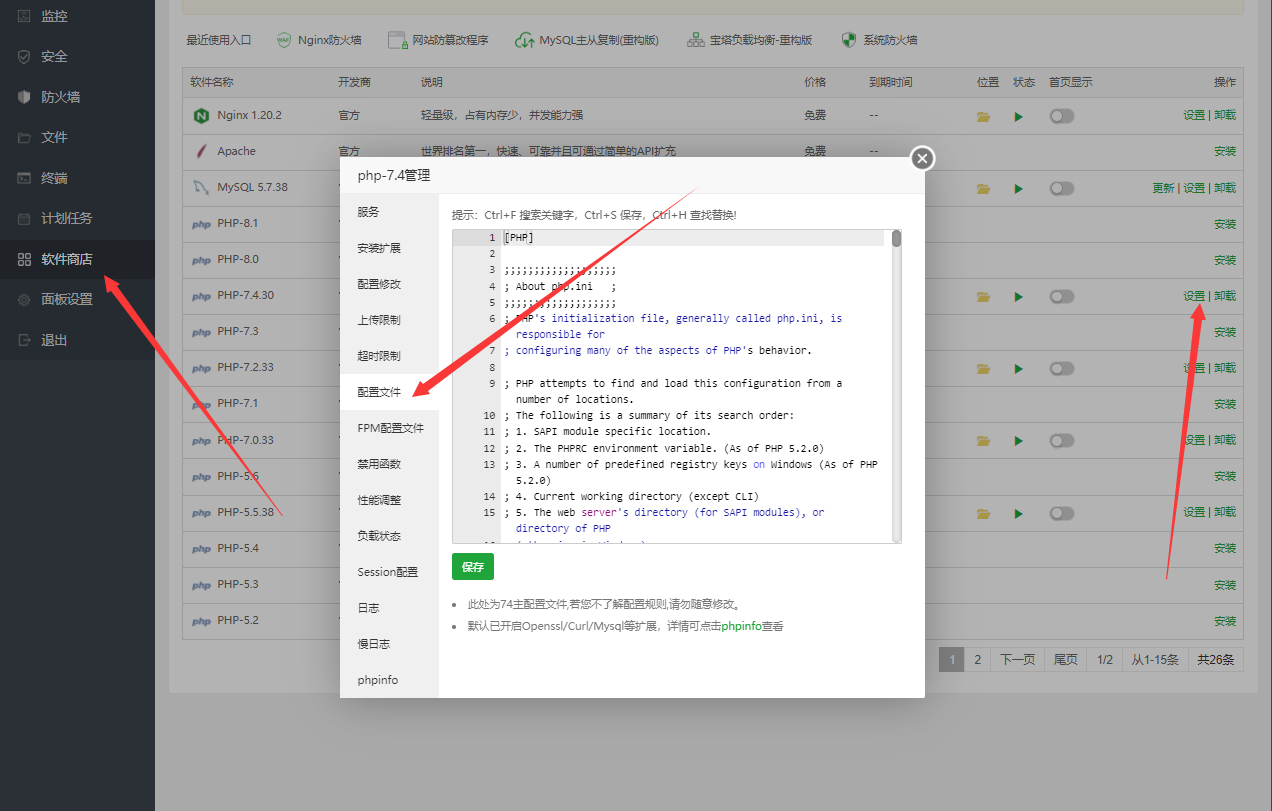
Task: Switch to the 负载状态 tab
Action: click(x=389, y=536)
